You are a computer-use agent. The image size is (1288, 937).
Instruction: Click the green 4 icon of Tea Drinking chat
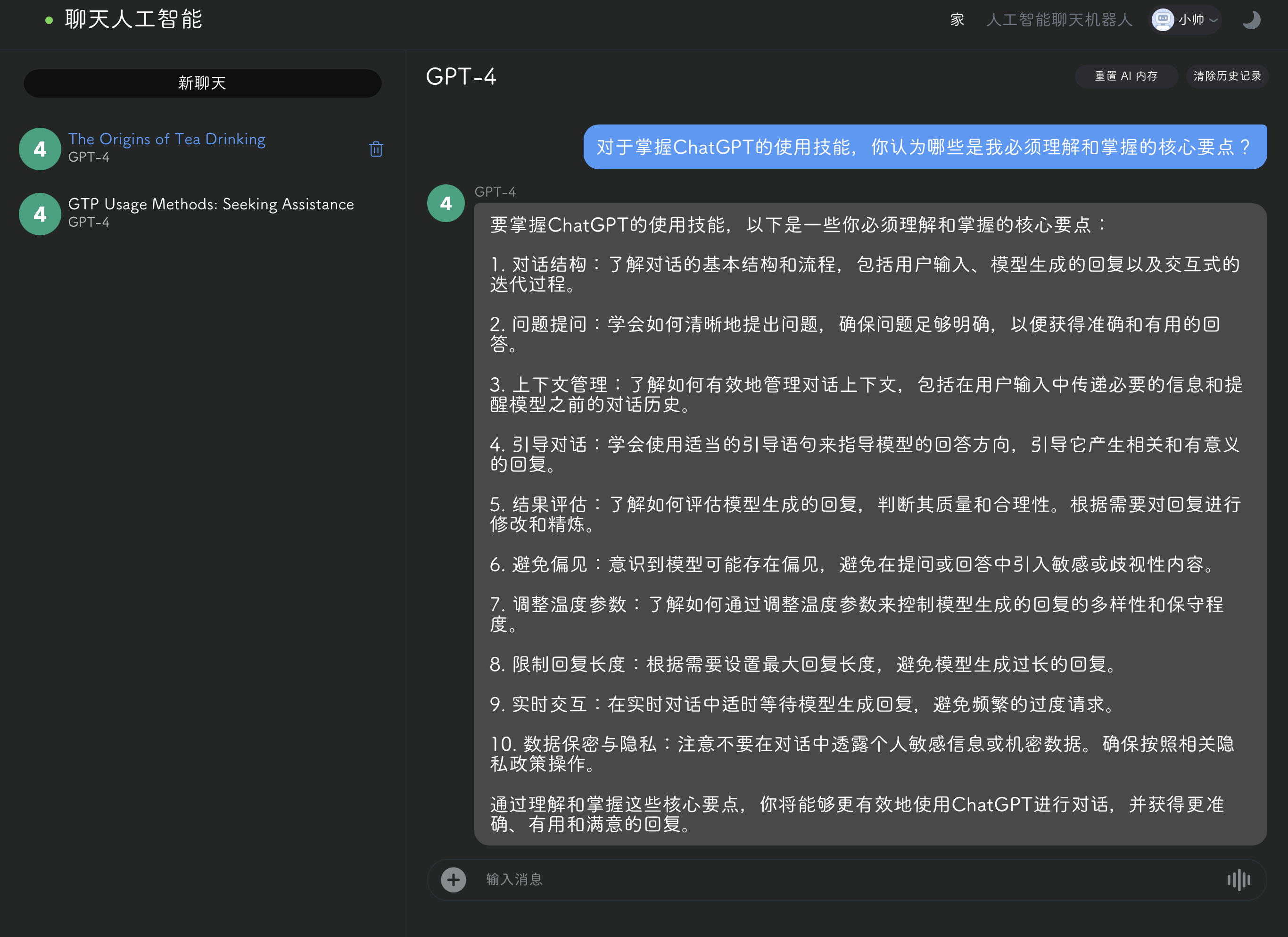[x=40, y=149]
